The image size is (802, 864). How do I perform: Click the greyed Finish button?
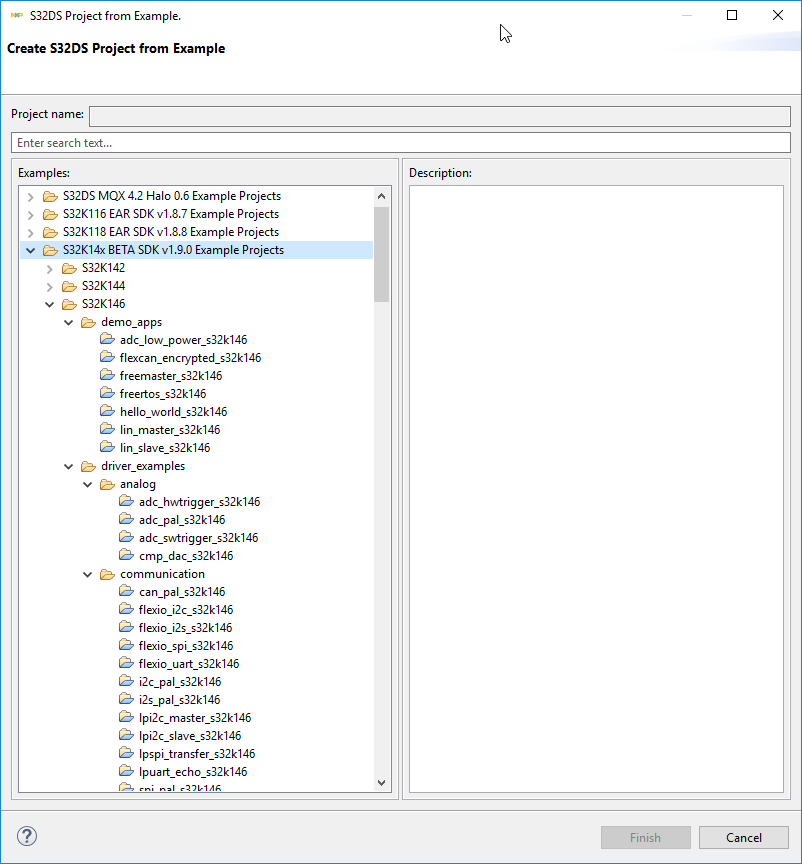click(x=645, y=838)
